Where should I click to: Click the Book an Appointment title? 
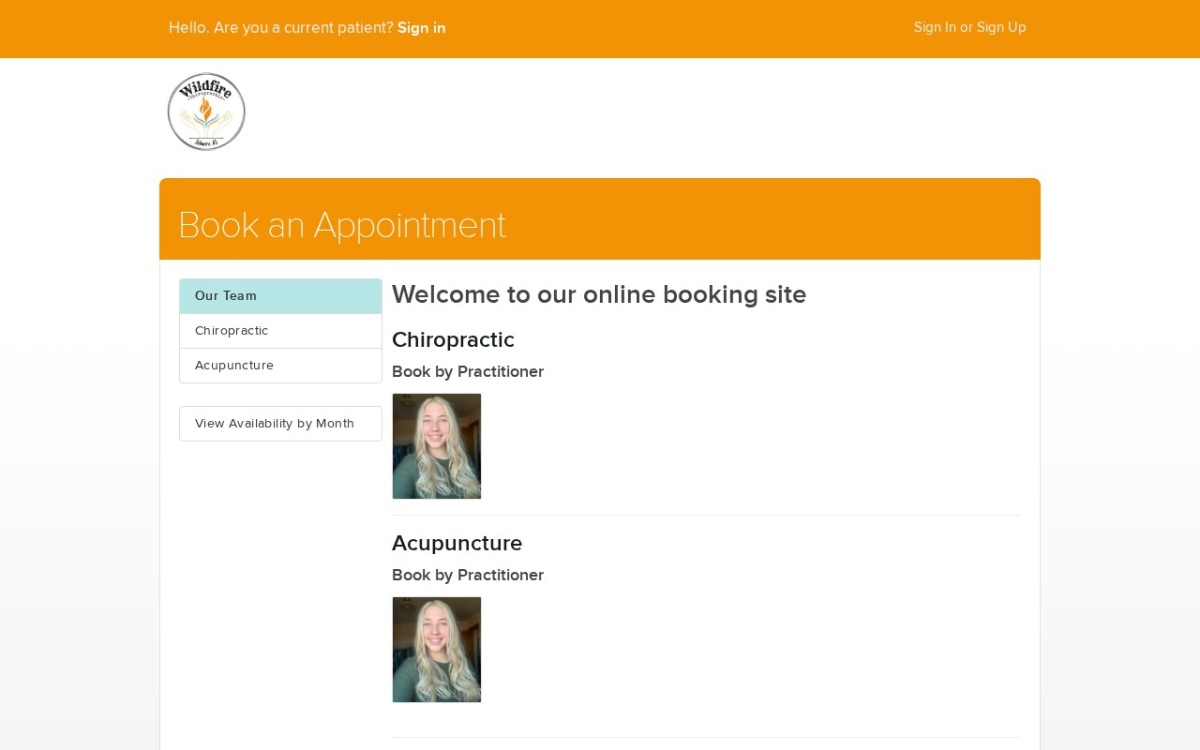[x=342, y=225]
